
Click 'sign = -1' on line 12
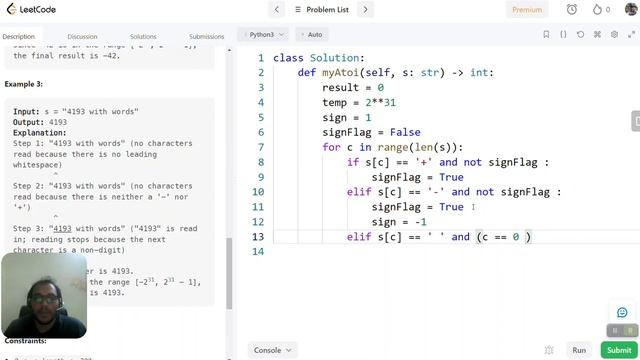click(399, 222)
